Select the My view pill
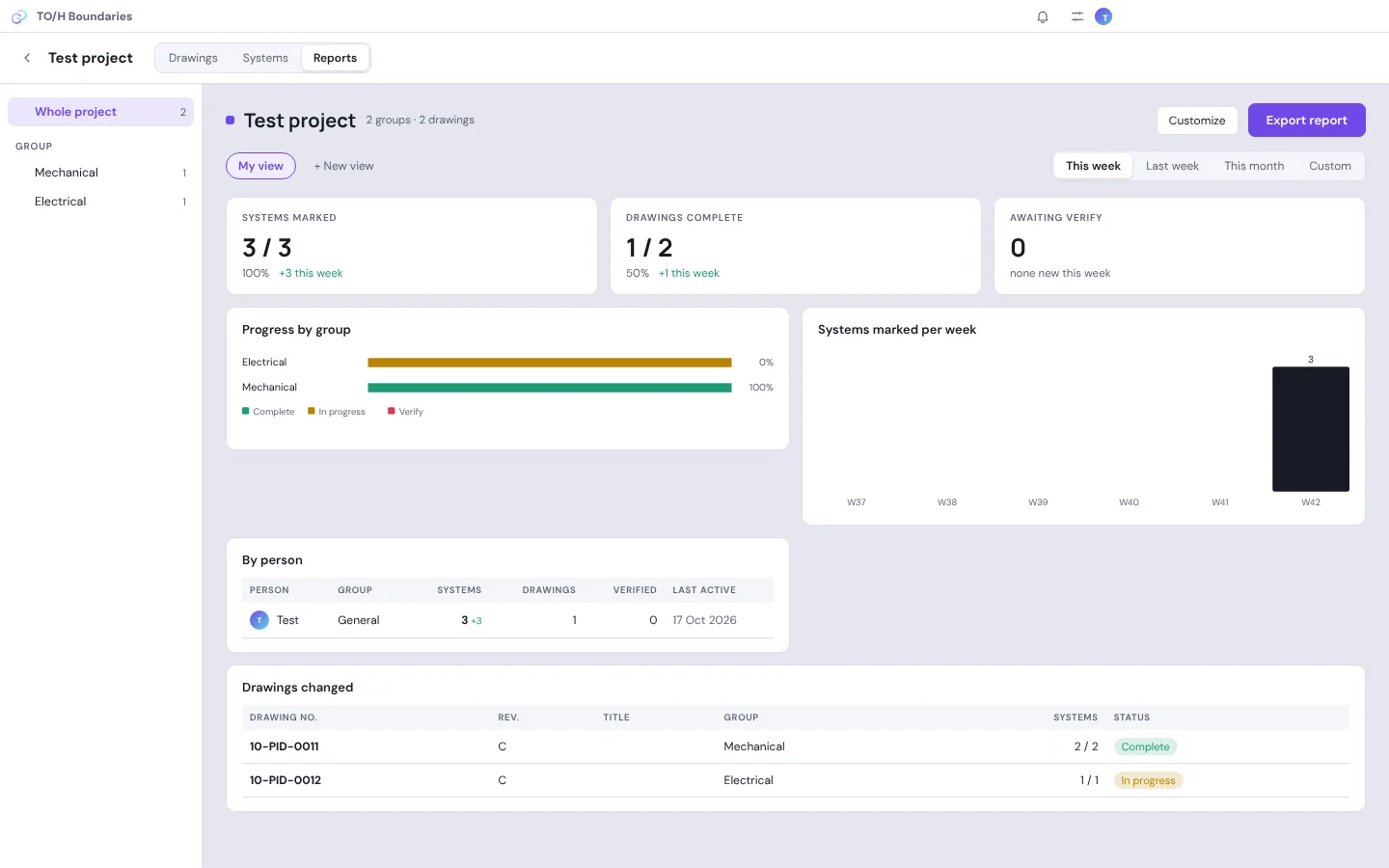Viewport: 1389px width, 868px height. click(x=260, y=166)
